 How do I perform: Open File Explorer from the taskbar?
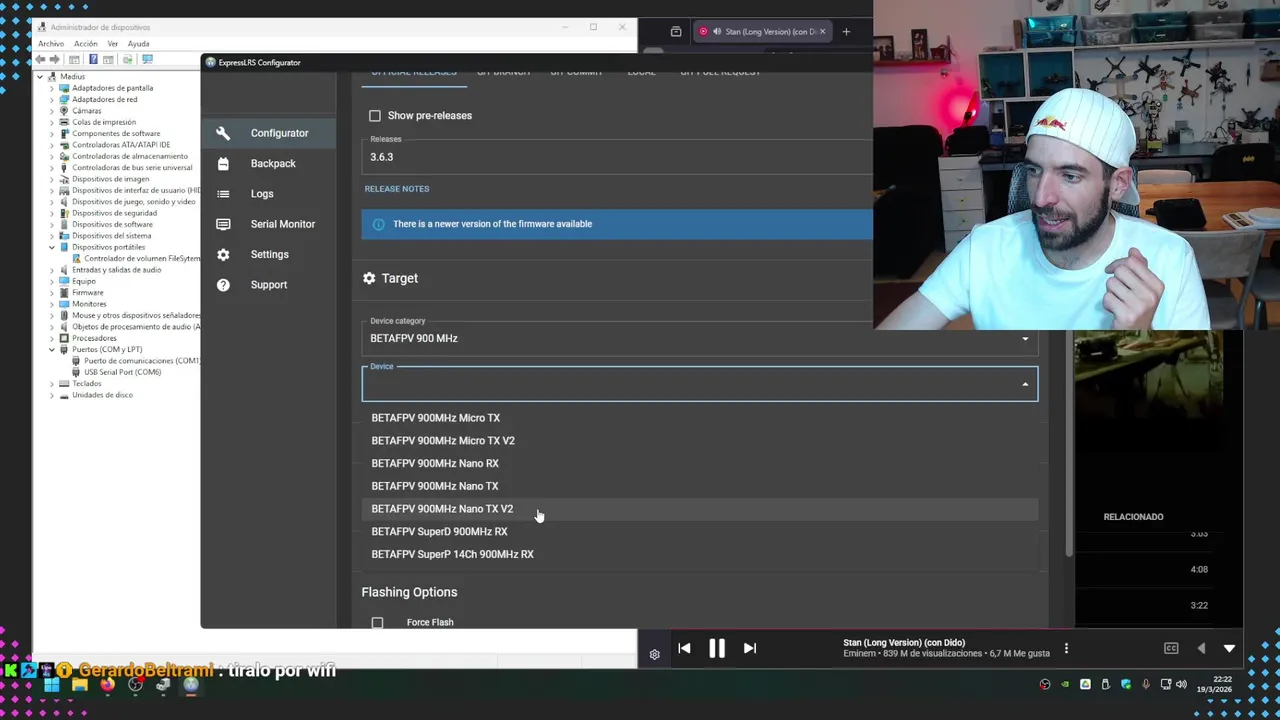(x=79, y=685)
